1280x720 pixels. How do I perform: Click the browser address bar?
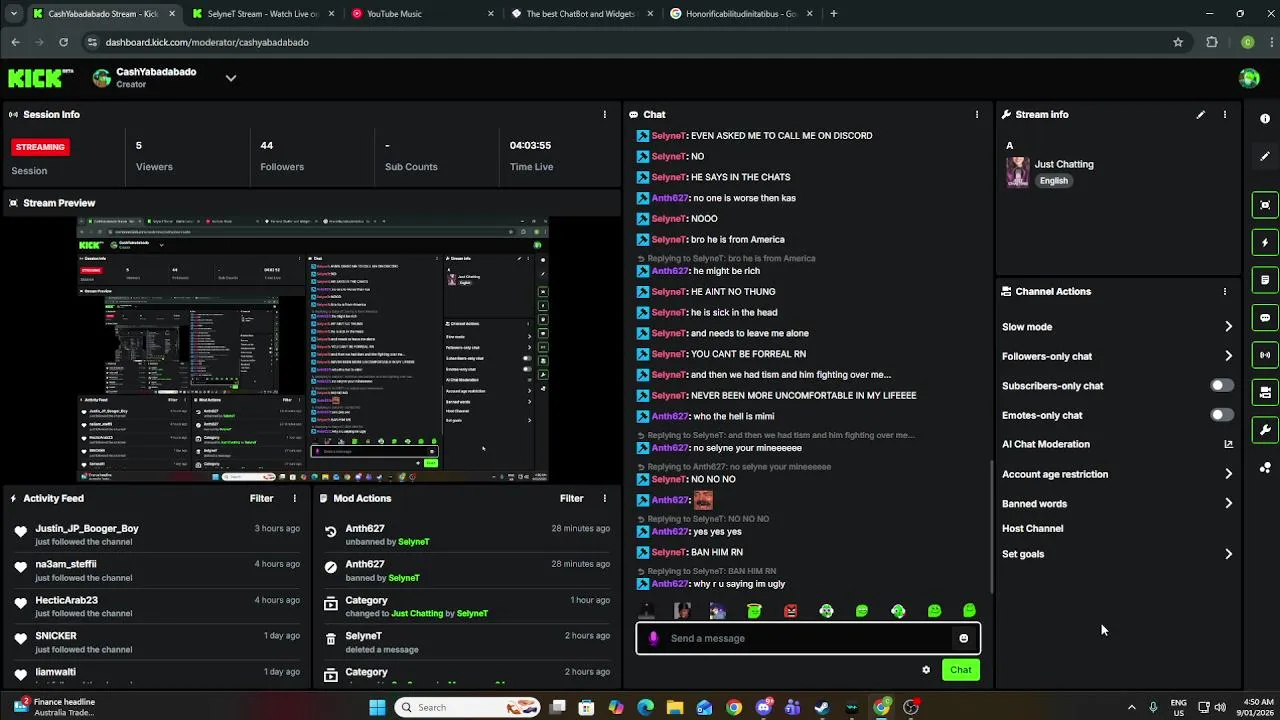pos(630,42)
